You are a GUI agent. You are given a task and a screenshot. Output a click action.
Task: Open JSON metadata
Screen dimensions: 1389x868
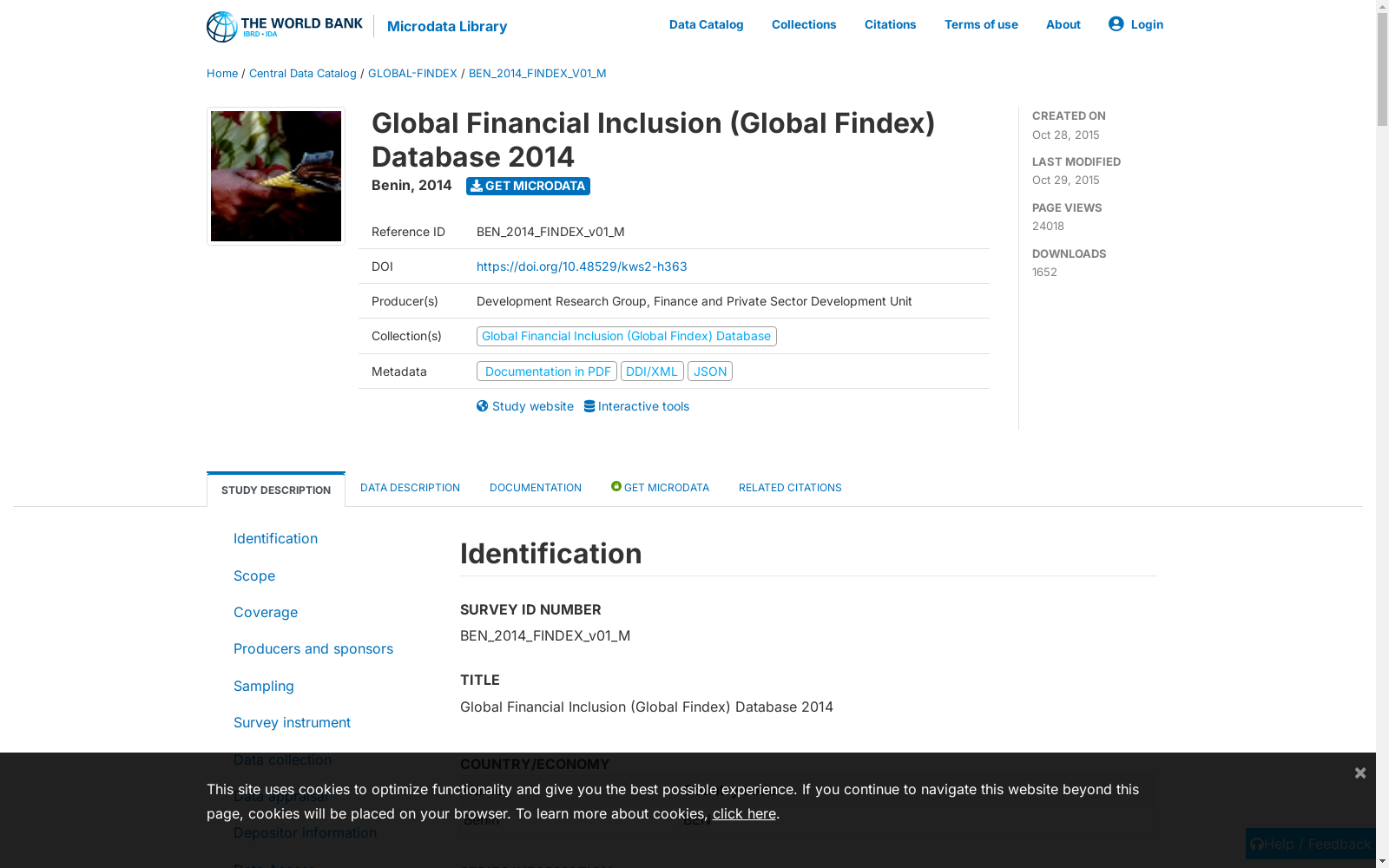pyautogui.click(x=710, y=372)
